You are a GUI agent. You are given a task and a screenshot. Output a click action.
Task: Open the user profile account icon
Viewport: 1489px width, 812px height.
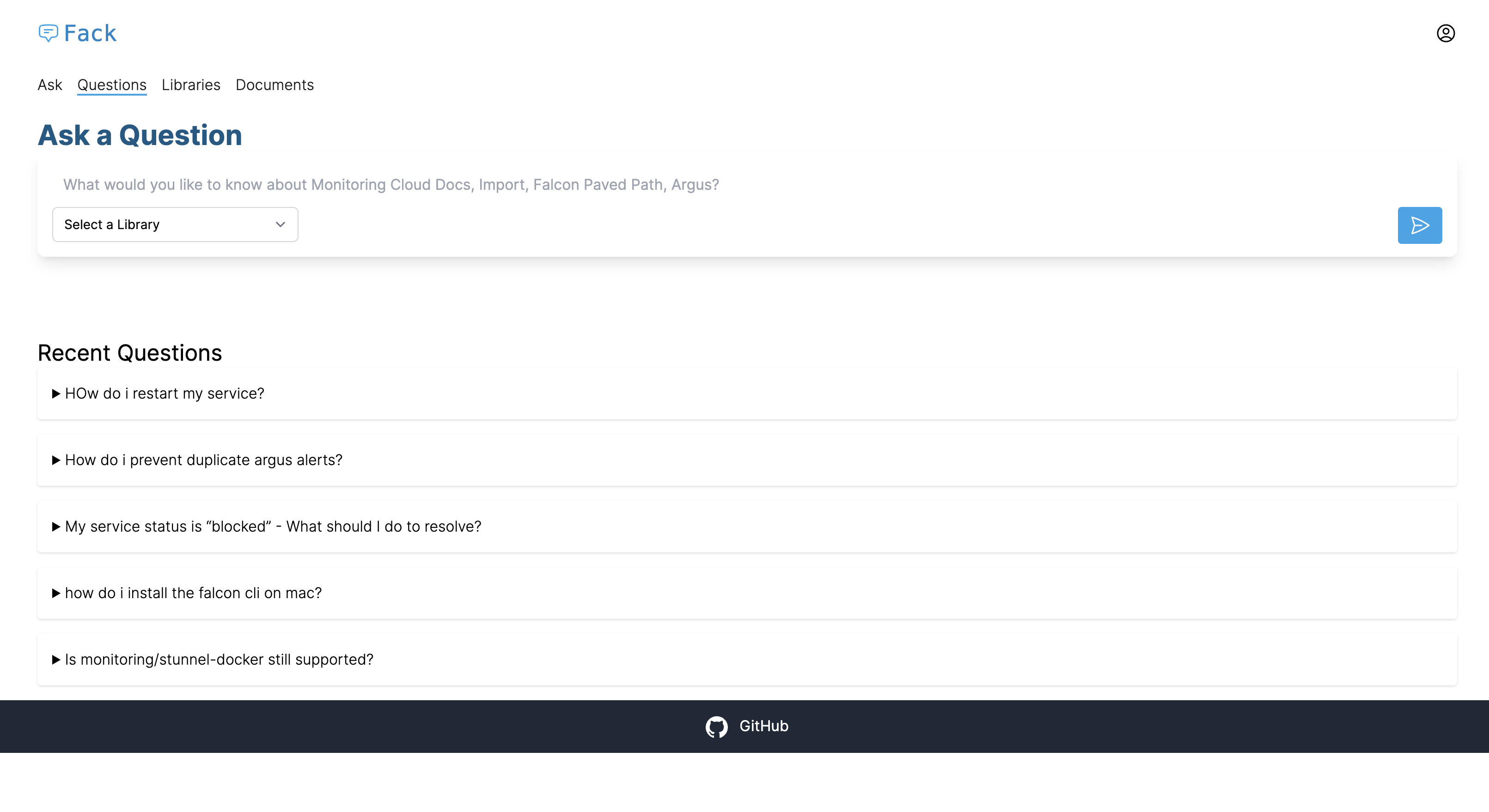click(1445, 34)
